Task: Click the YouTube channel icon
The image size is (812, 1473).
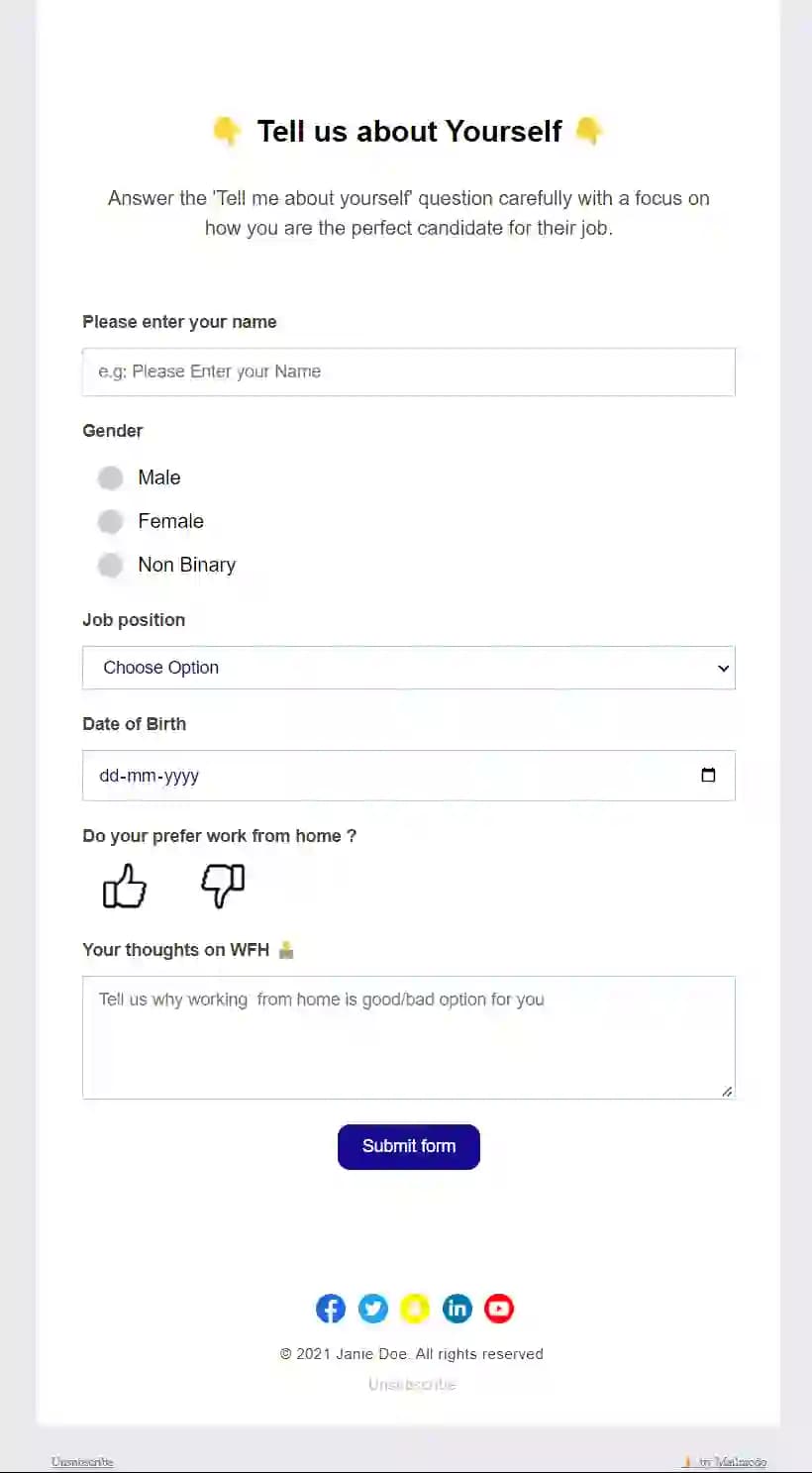Action: tap(498, 1308)
